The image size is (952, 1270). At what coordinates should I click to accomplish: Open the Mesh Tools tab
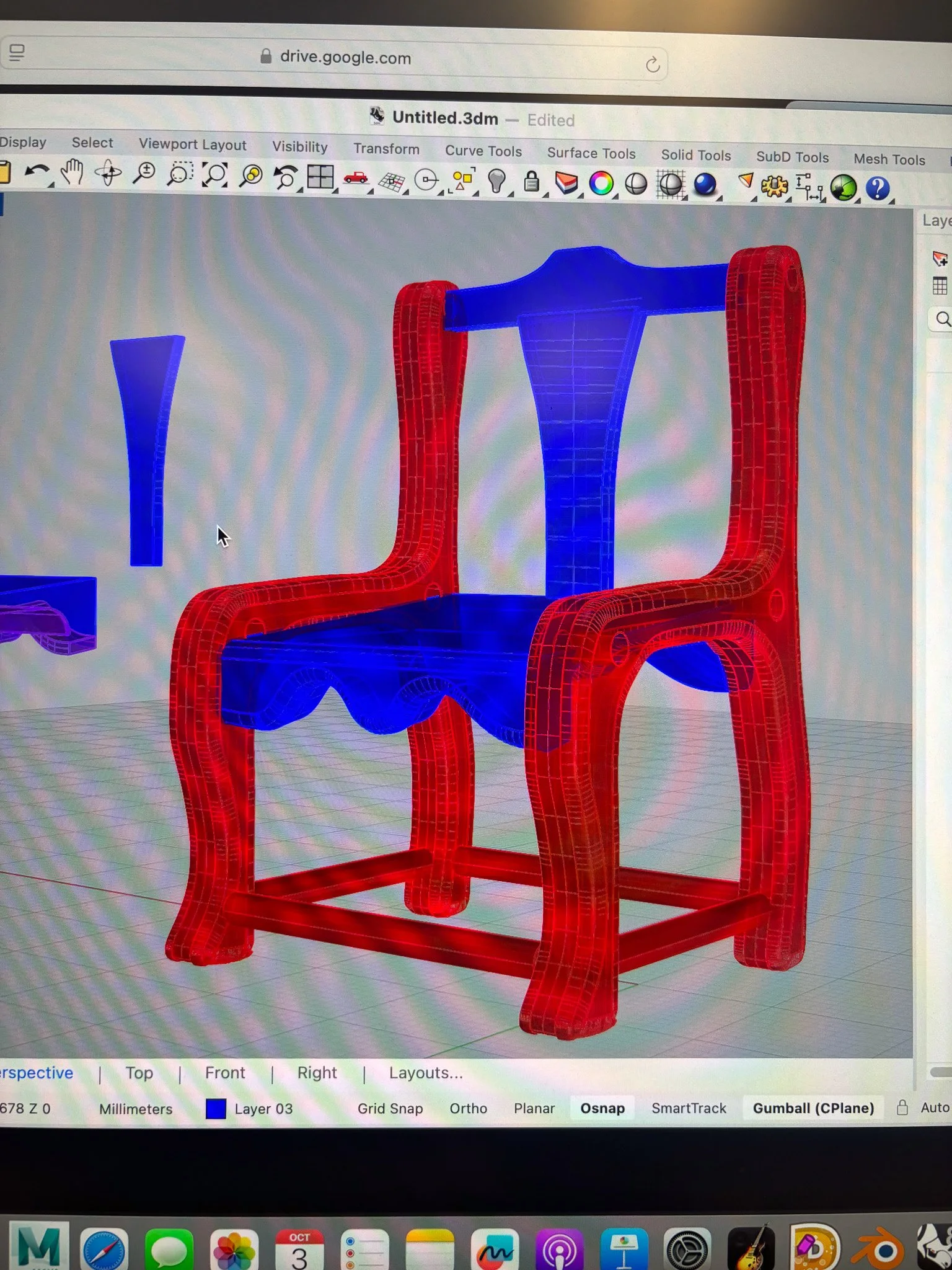(889, 159)
